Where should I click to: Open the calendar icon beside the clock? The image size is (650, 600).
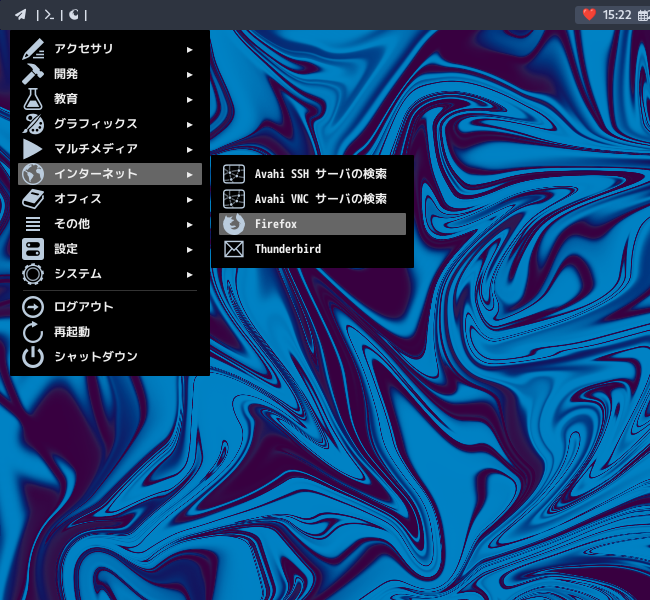pos(643,15)
